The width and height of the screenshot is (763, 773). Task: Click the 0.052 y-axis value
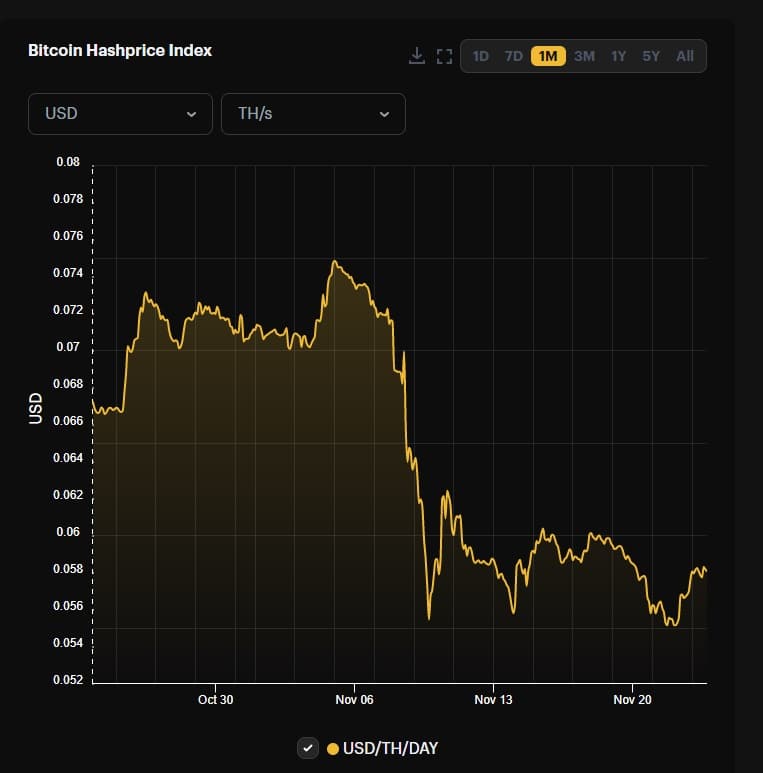pyautogui.click(x=68, y=679)
